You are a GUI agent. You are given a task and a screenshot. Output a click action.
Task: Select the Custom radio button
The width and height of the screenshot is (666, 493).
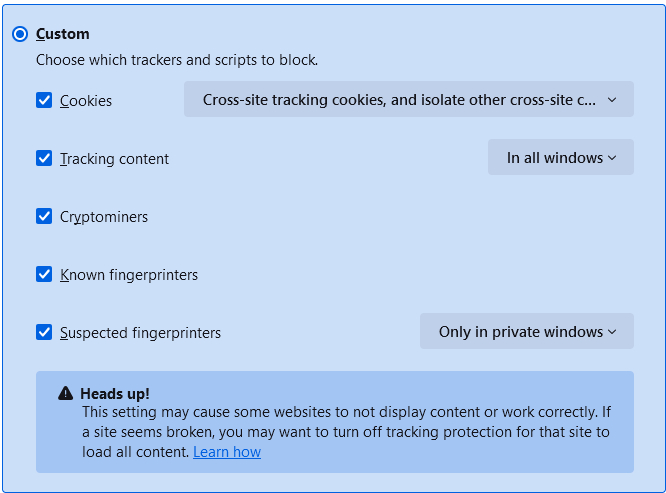20,34
